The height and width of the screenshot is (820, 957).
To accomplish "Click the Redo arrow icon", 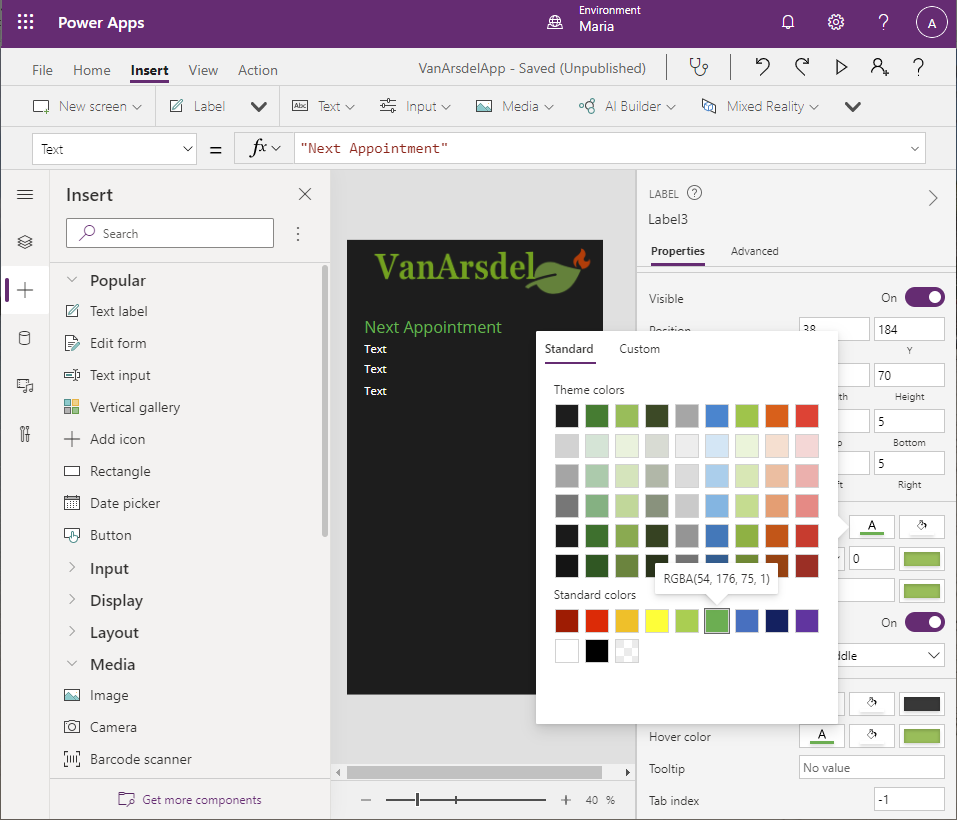I will coord(802,67).
